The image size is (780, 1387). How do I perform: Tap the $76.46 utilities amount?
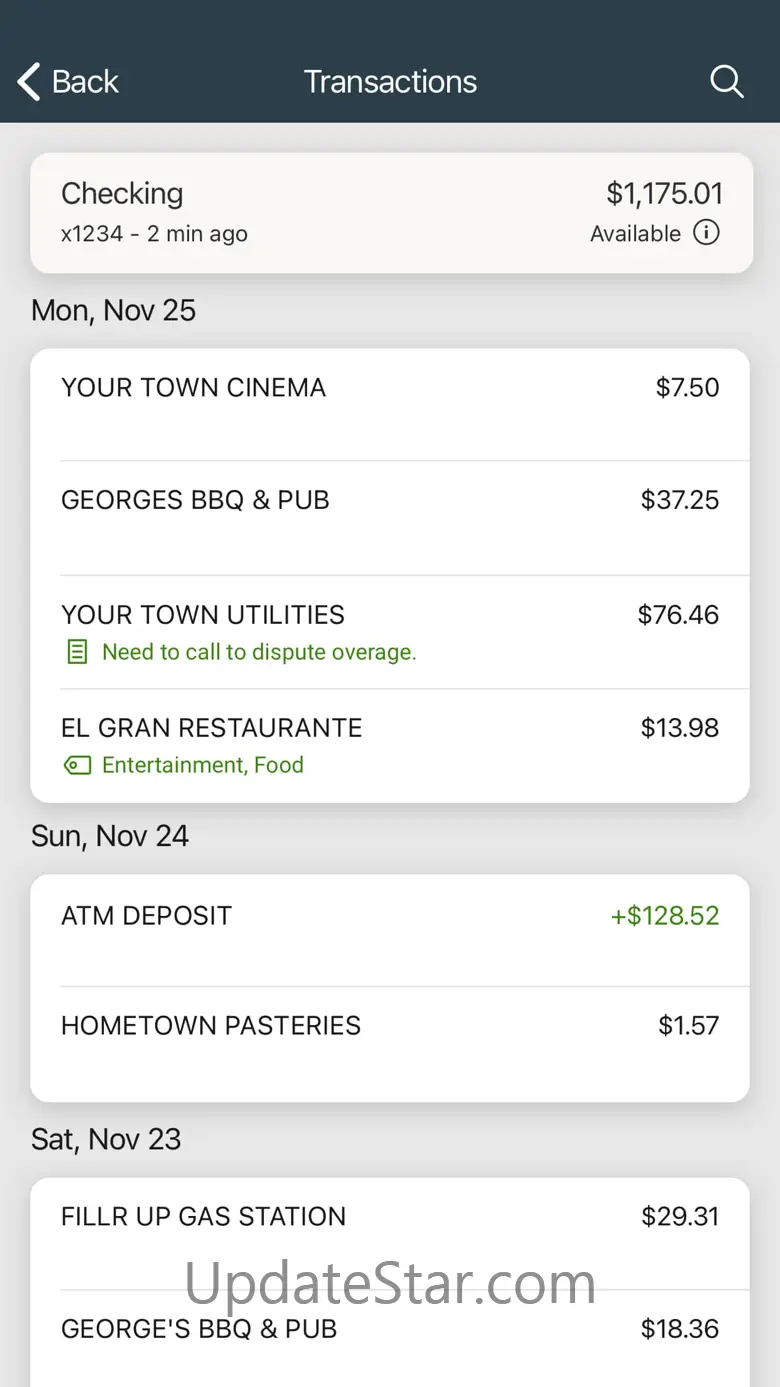tap(678, 614)
